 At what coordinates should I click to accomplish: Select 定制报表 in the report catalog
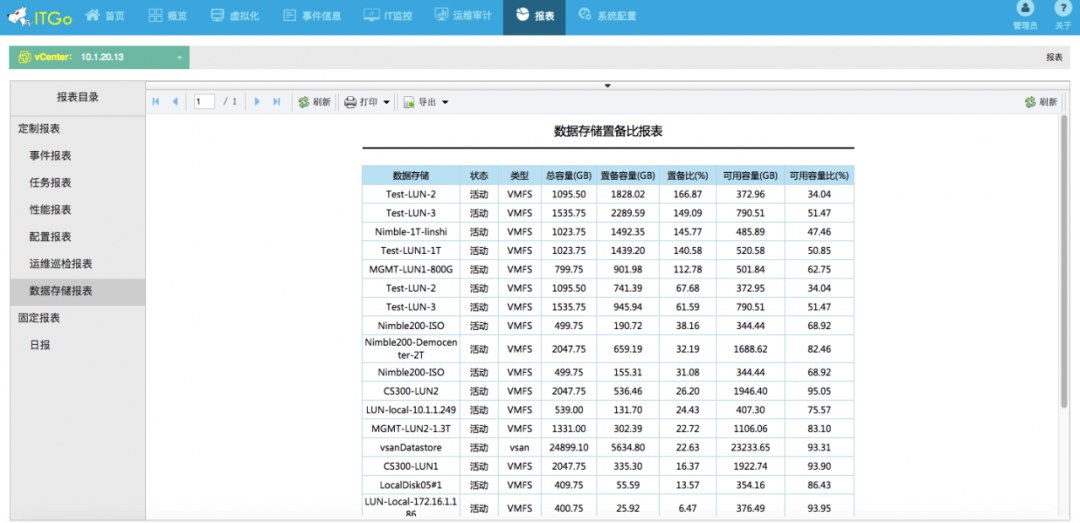click(x=39, y=129)
